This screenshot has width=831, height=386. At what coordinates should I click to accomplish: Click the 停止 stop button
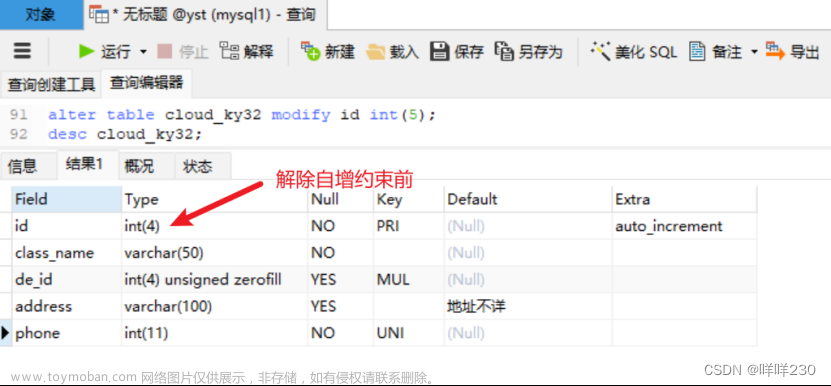(182, 51)
